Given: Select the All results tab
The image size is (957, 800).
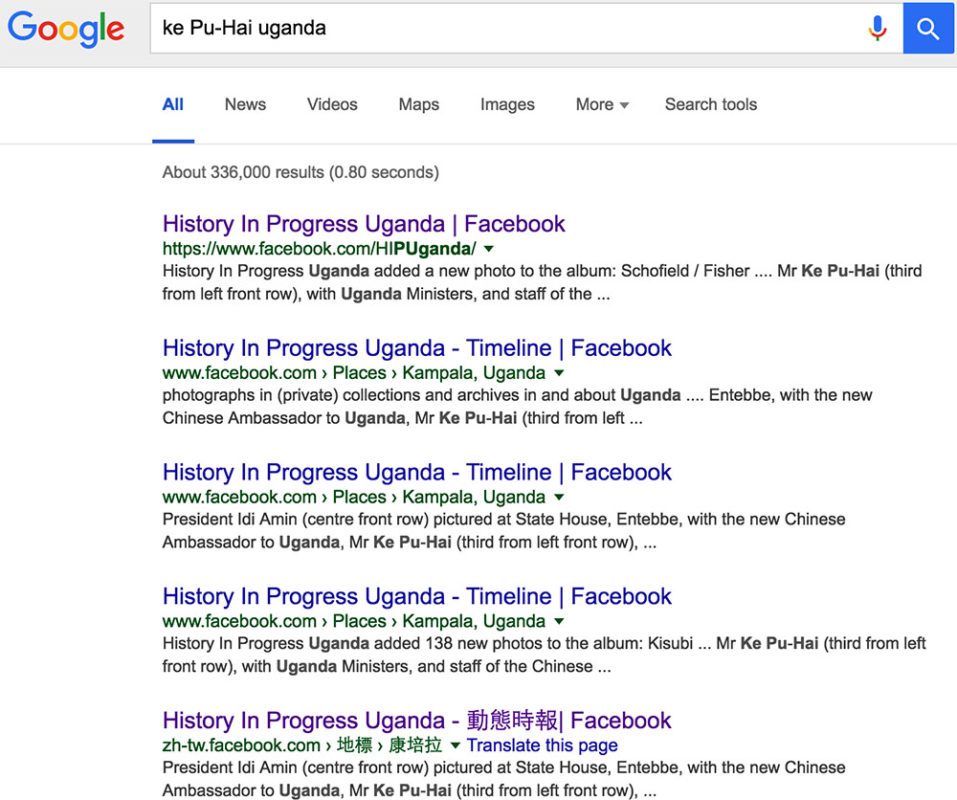Looking at the screenshot, I should click(x=173, y=104).
